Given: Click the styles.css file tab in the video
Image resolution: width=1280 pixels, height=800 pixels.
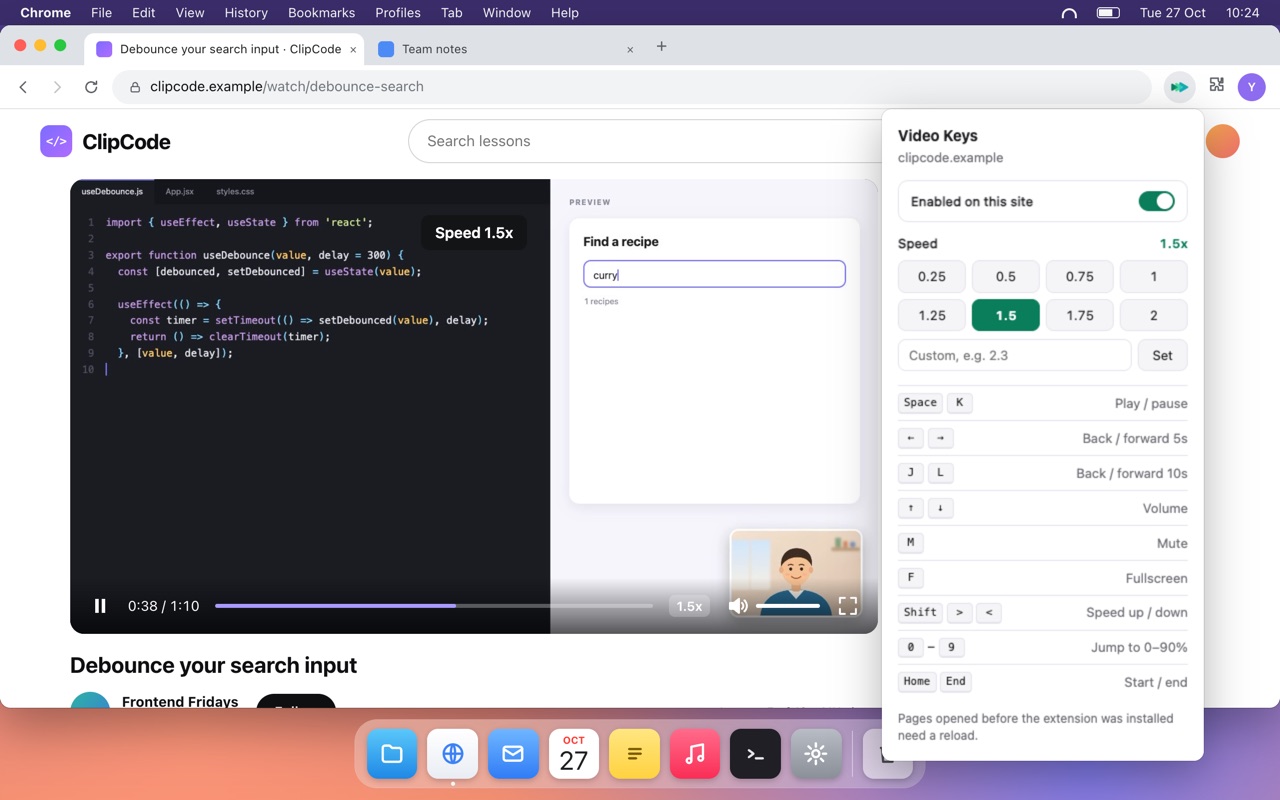Looking at the screenshot, I should click(x=235, y=191).
